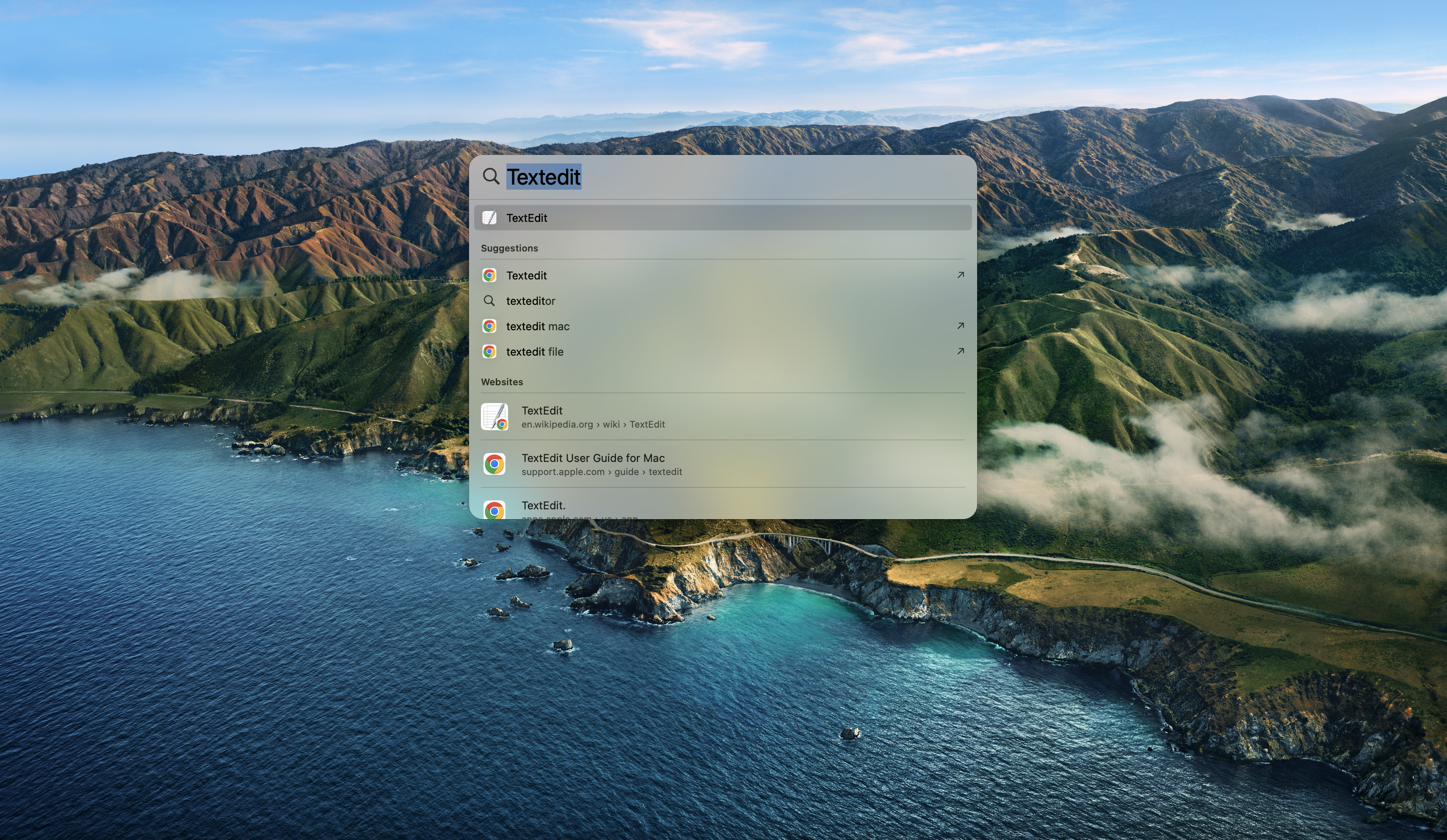The height and width of the screenshot is (840, 1447).
Task: Select the texteditor search suggestion
Action: (723, 301)
